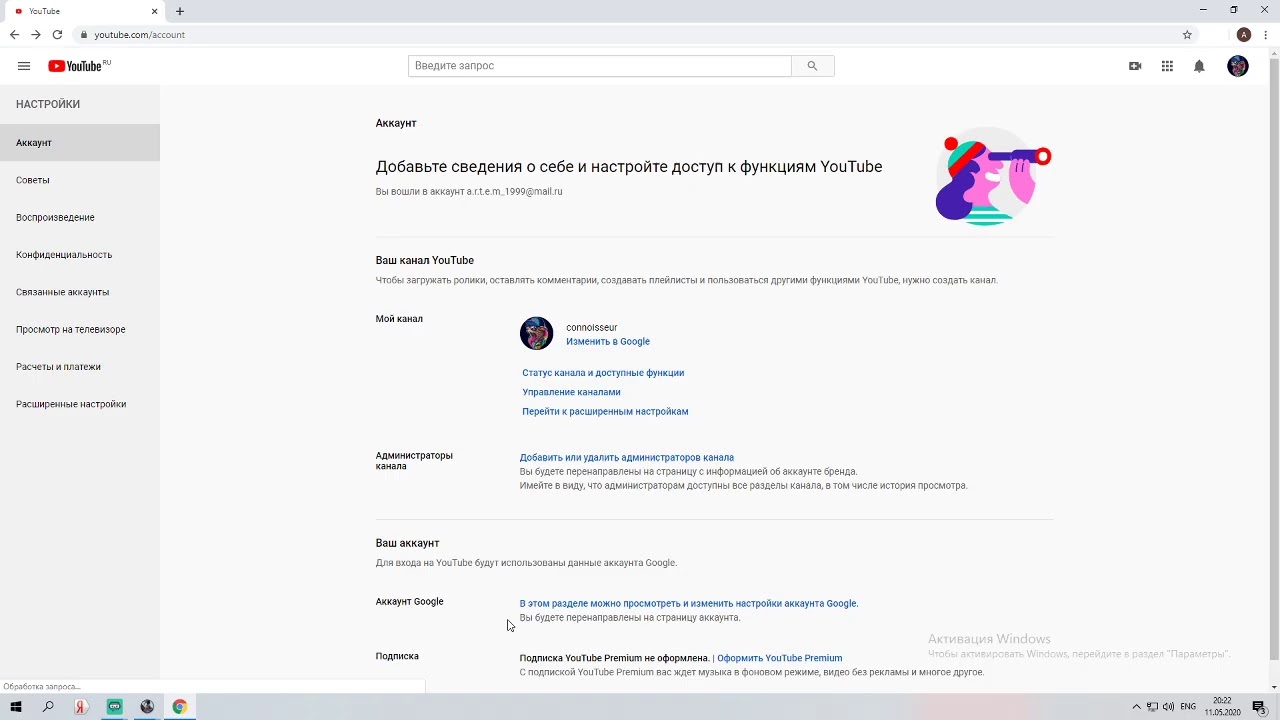Open the Chrome three-dot menu
The width and height of the screenshot is (1280, 720).
point(1266,34)
